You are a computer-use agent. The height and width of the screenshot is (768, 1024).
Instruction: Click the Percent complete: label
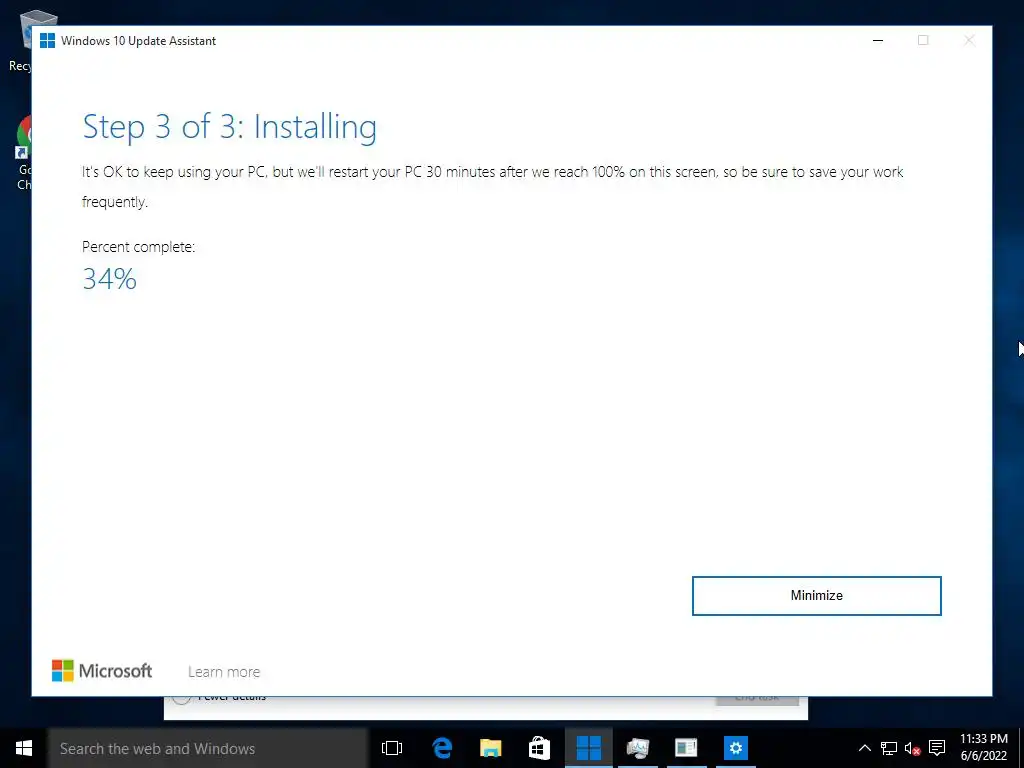tap(138, 247)
